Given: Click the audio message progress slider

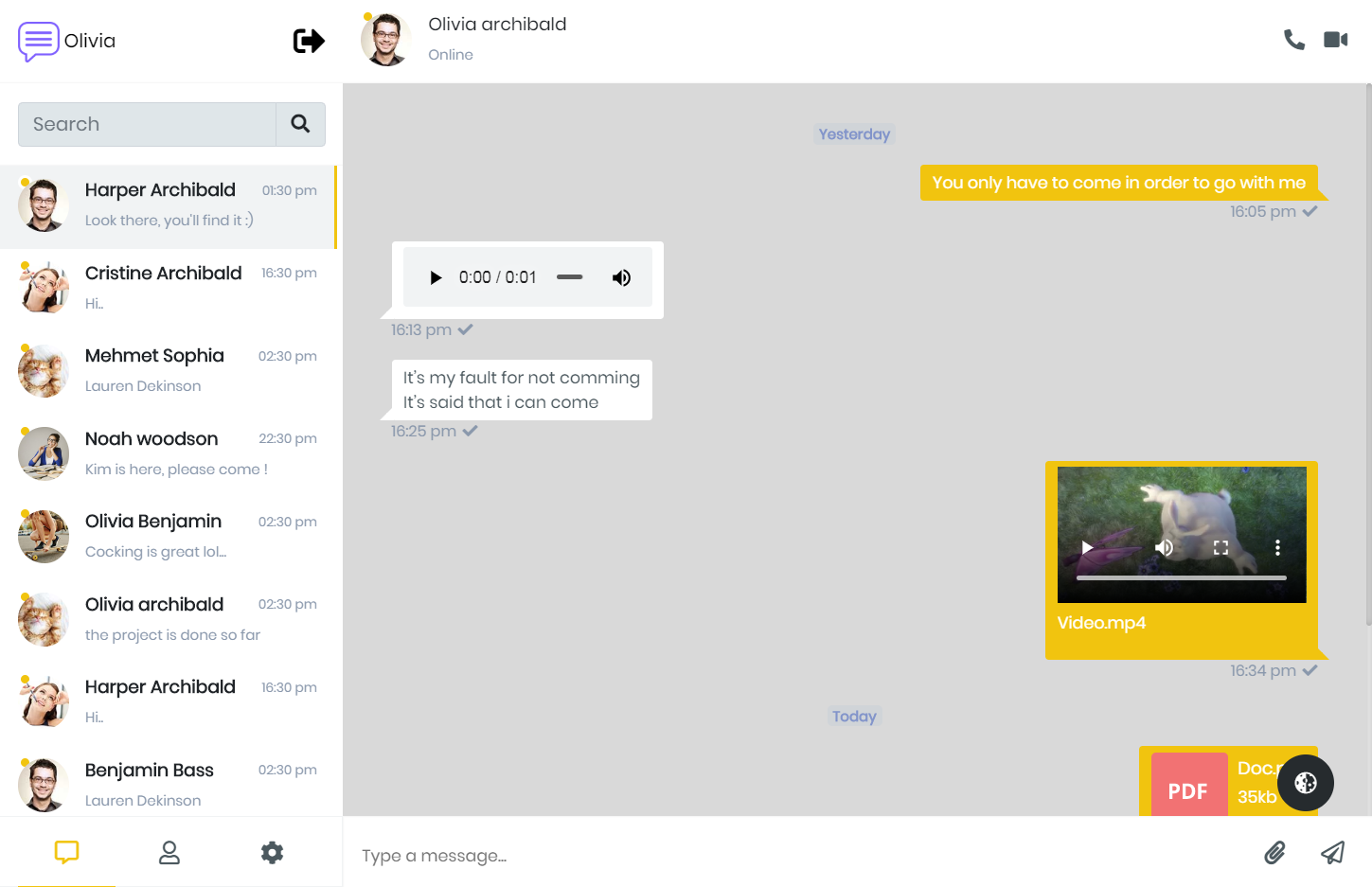Looking at the screenshot, I should (569, 277).
